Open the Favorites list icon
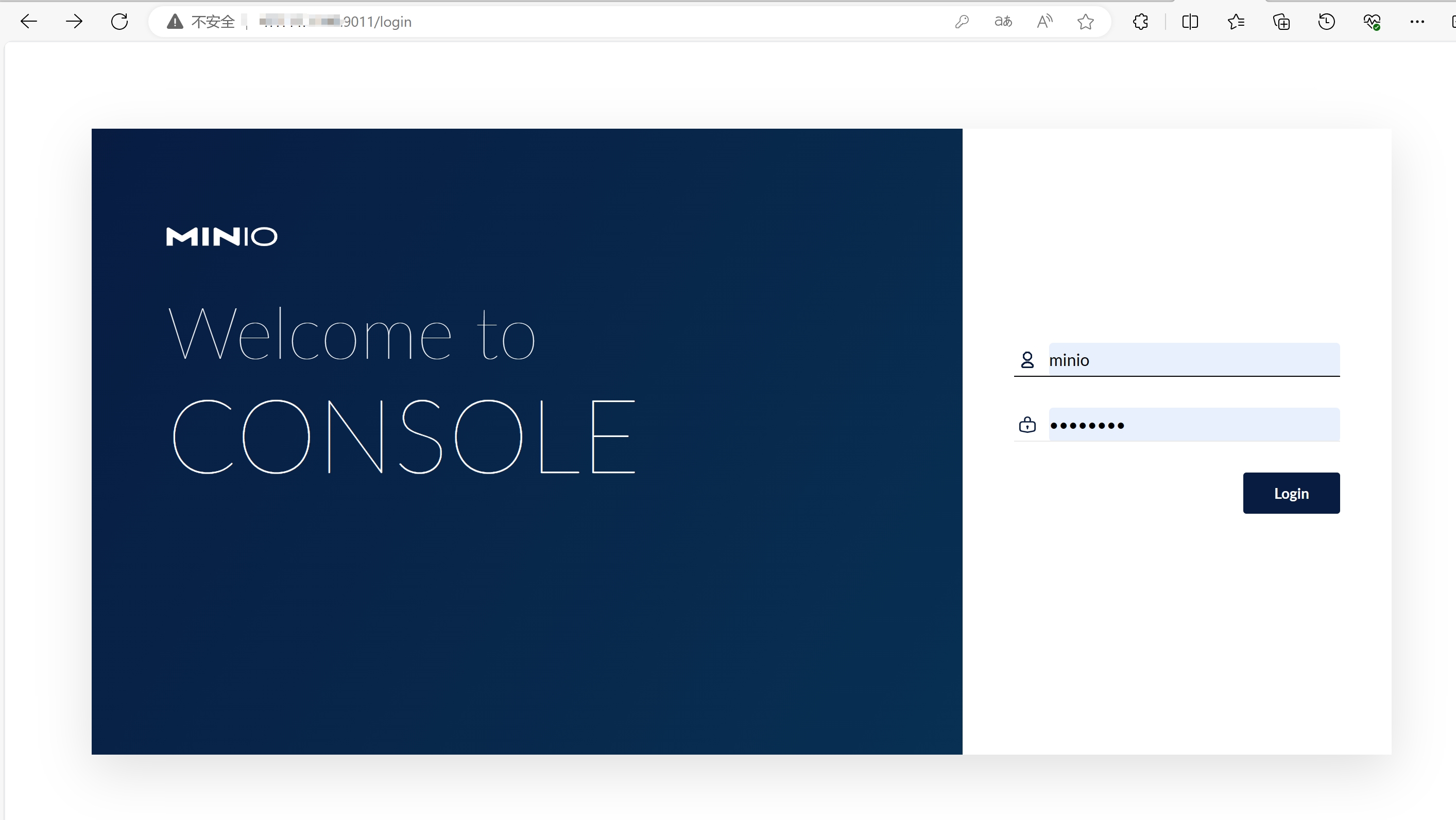The image size is (1456, 820). pyautogui.click(x=1236, y=22)
